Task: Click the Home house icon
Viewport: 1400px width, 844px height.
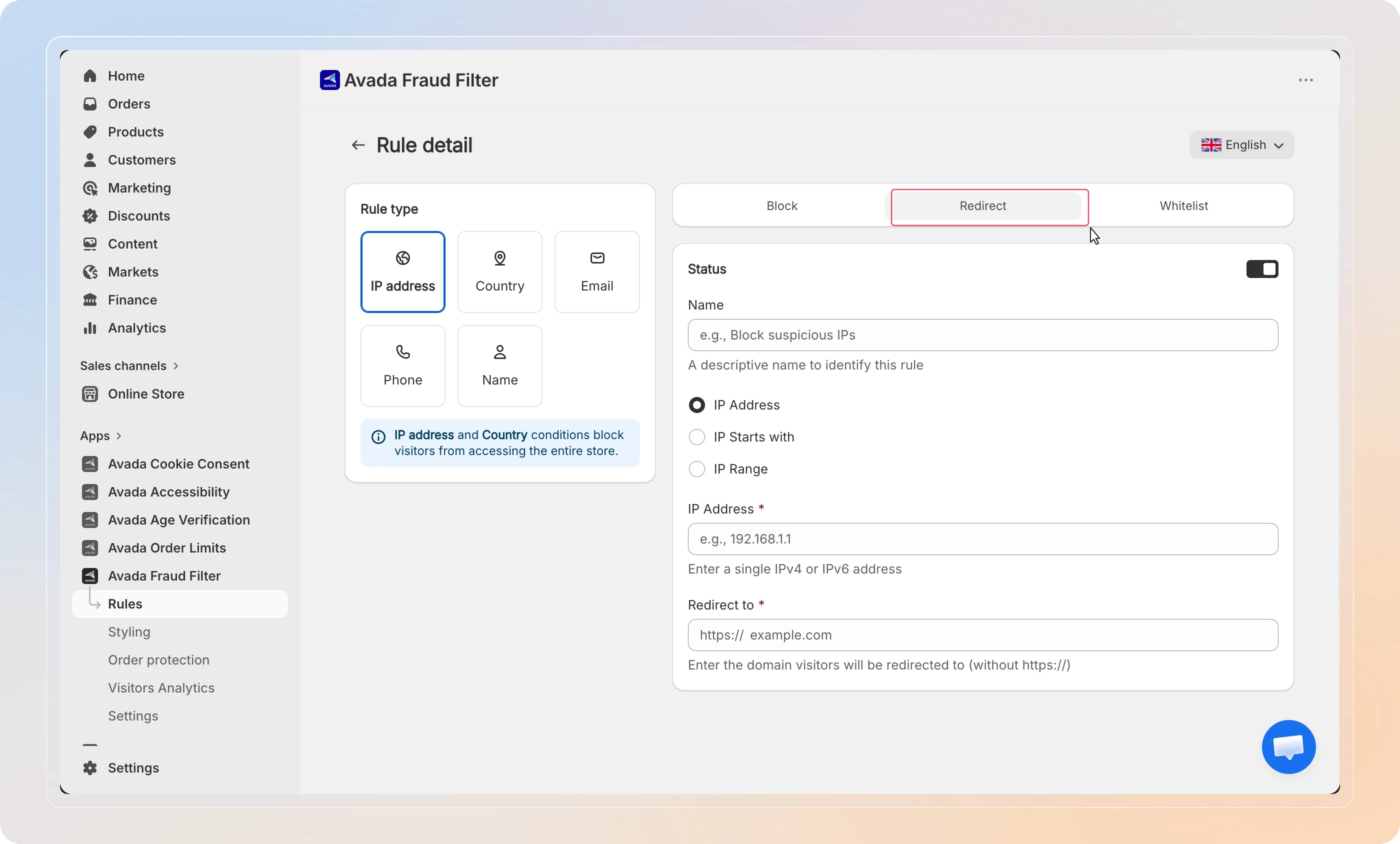Action: pos(90,76)
